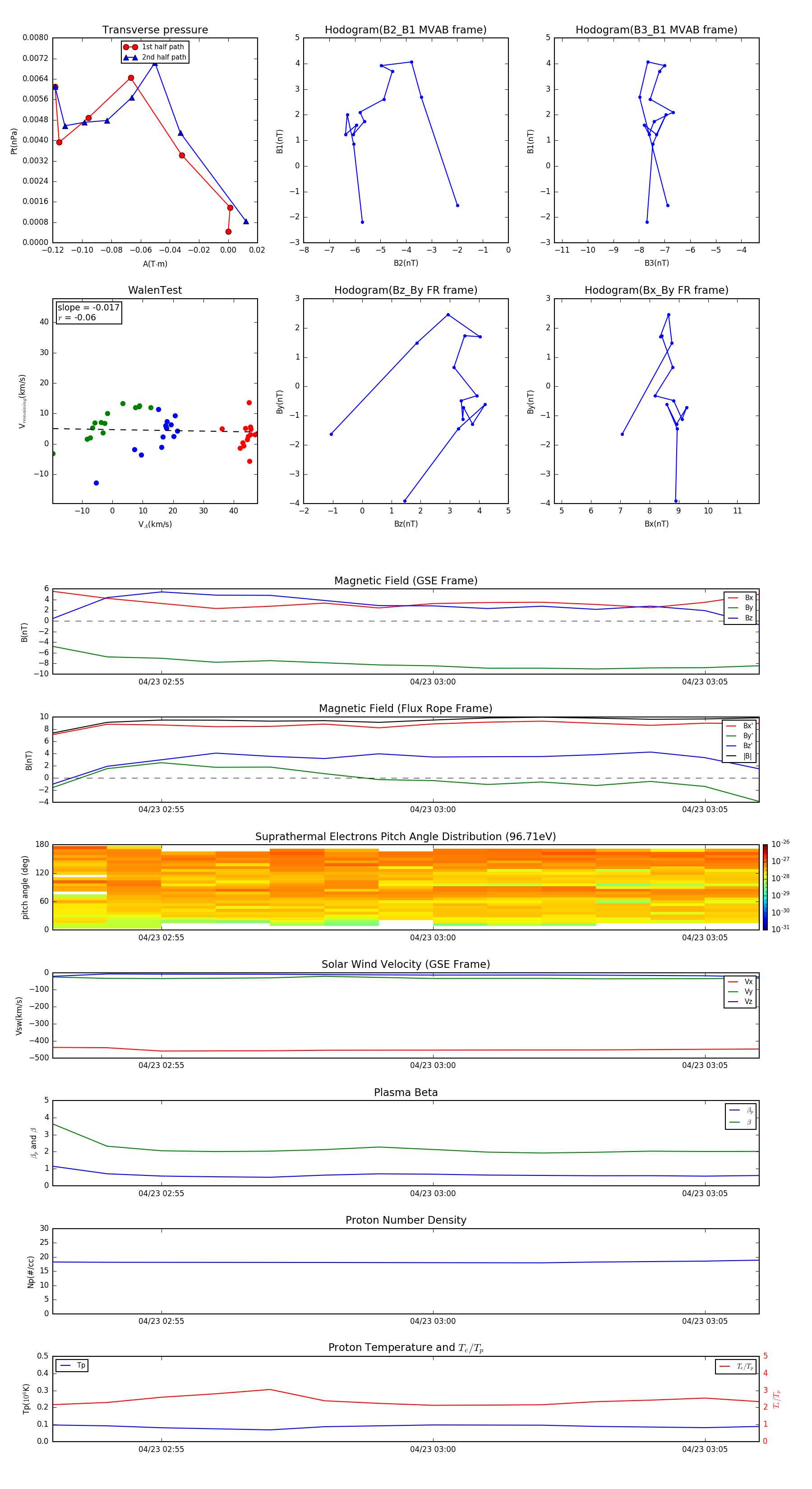Click the 'V_A(km/s)' x-axis label
Screen dimensions: 812x1489
[155, 525]
